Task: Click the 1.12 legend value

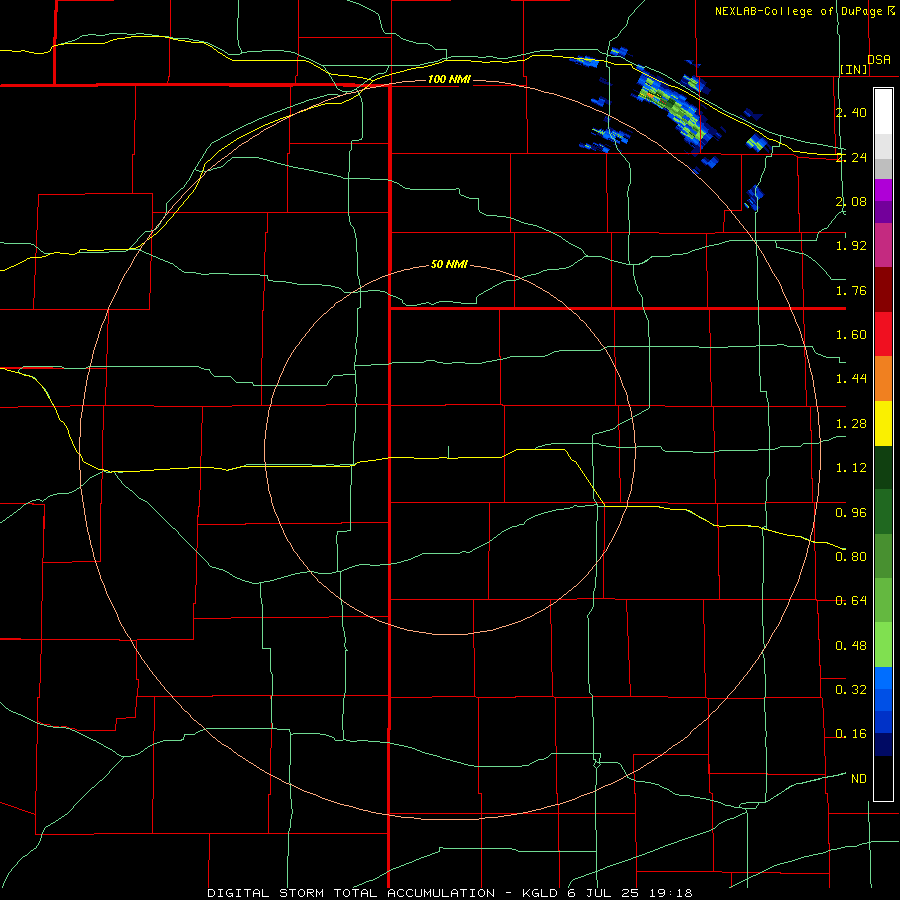Action: [851, 468]
